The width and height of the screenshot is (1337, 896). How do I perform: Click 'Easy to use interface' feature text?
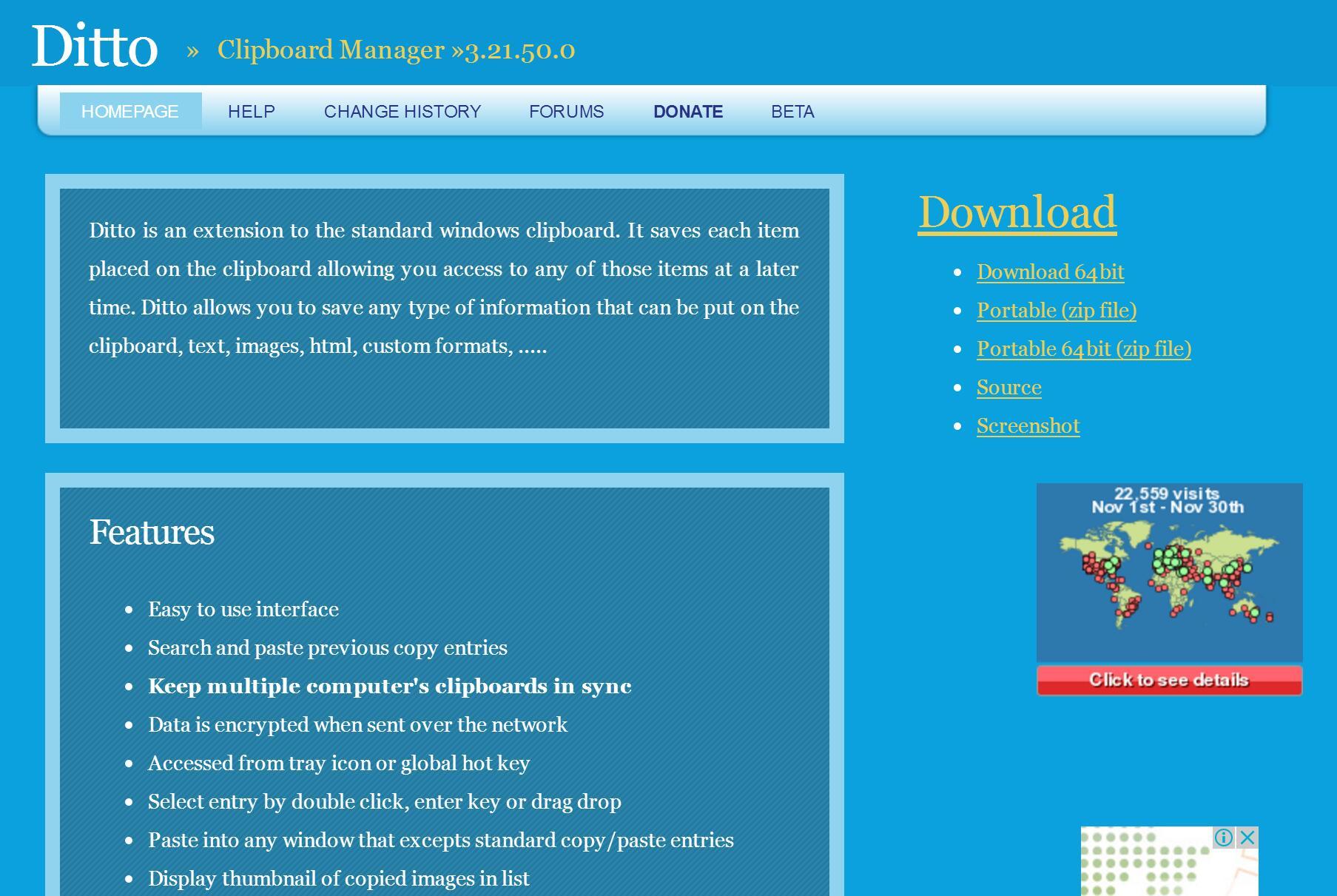(x=243, y=610)
